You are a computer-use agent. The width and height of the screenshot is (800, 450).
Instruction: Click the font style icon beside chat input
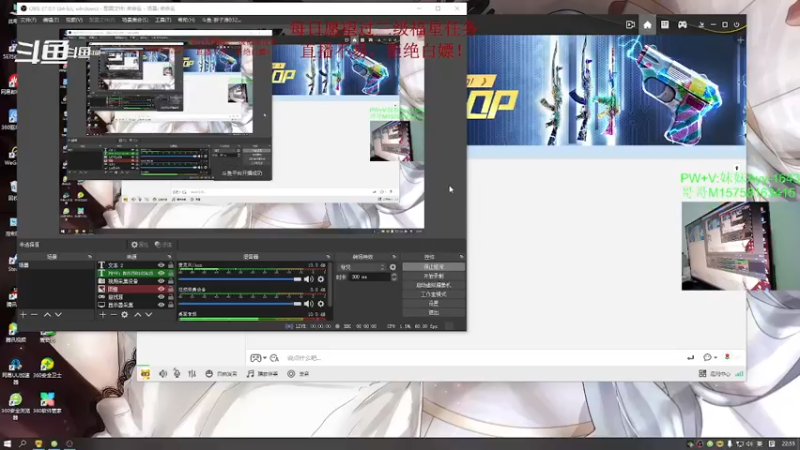click(274, 358)
